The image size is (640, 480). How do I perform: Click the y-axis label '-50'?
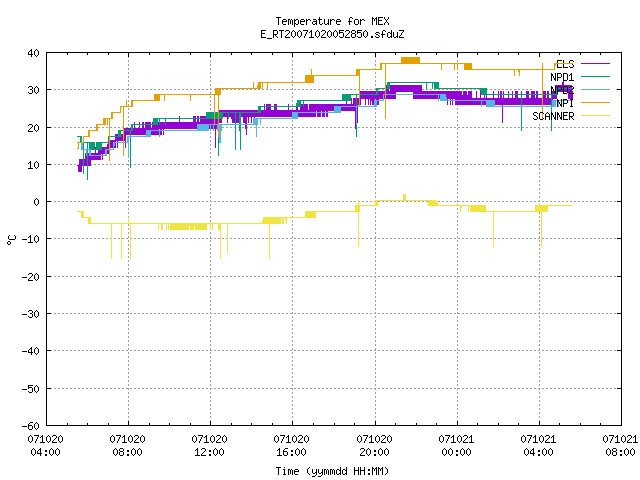pos(31,389)
